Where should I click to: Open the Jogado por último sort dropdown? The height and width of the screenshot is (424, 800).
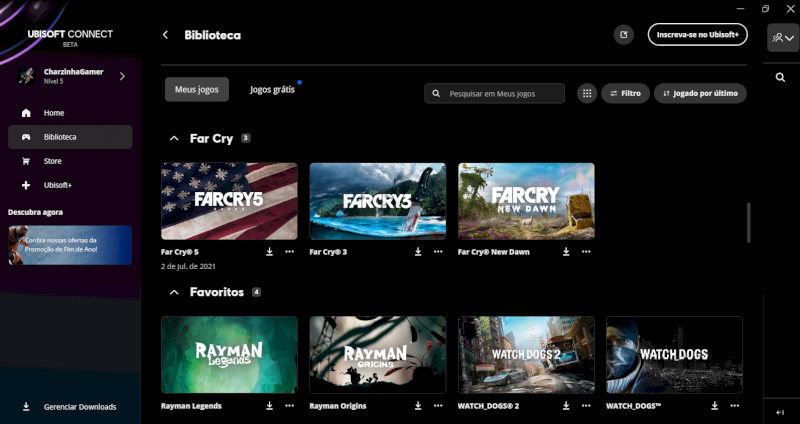tap(700, 93)
